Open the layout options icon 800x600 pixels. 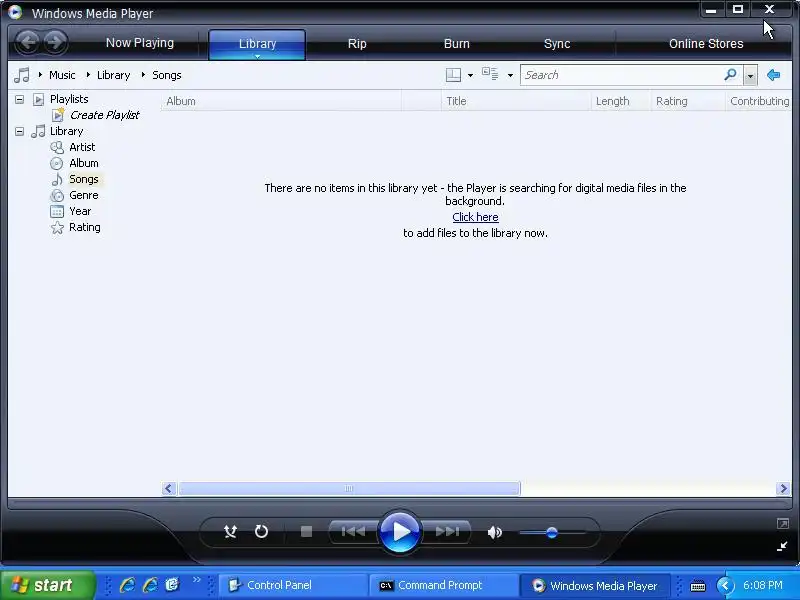[453, 75]
